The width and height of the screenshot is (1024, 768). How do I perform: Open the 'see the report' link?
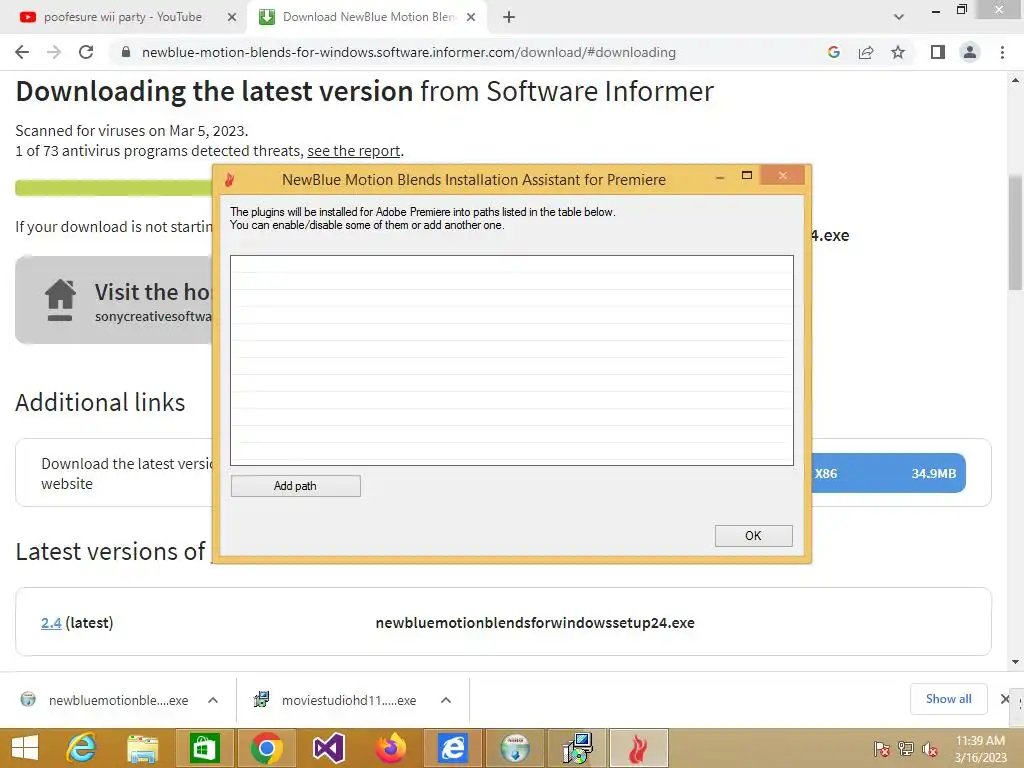click(353, 151)
